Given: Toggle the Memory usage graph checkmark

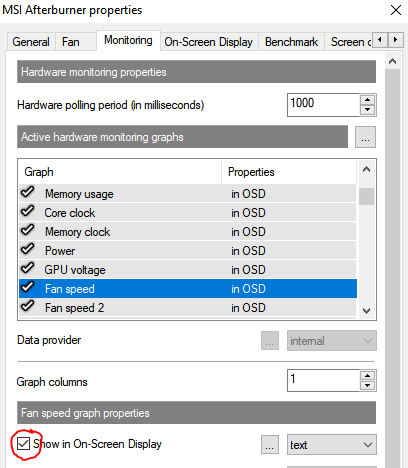Looking at the screenshot, I should click(x=28, y=193).
